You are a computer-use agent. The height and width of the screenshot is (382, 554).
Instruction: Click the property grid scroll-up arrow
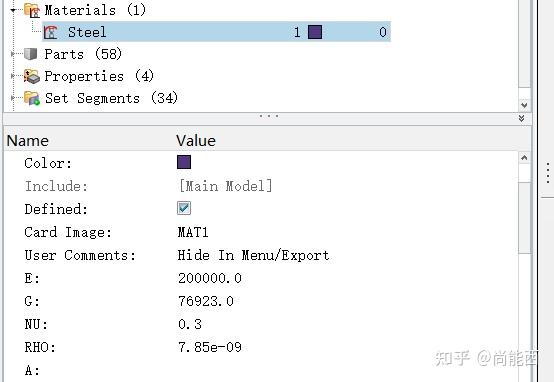[x=524, y=158]
